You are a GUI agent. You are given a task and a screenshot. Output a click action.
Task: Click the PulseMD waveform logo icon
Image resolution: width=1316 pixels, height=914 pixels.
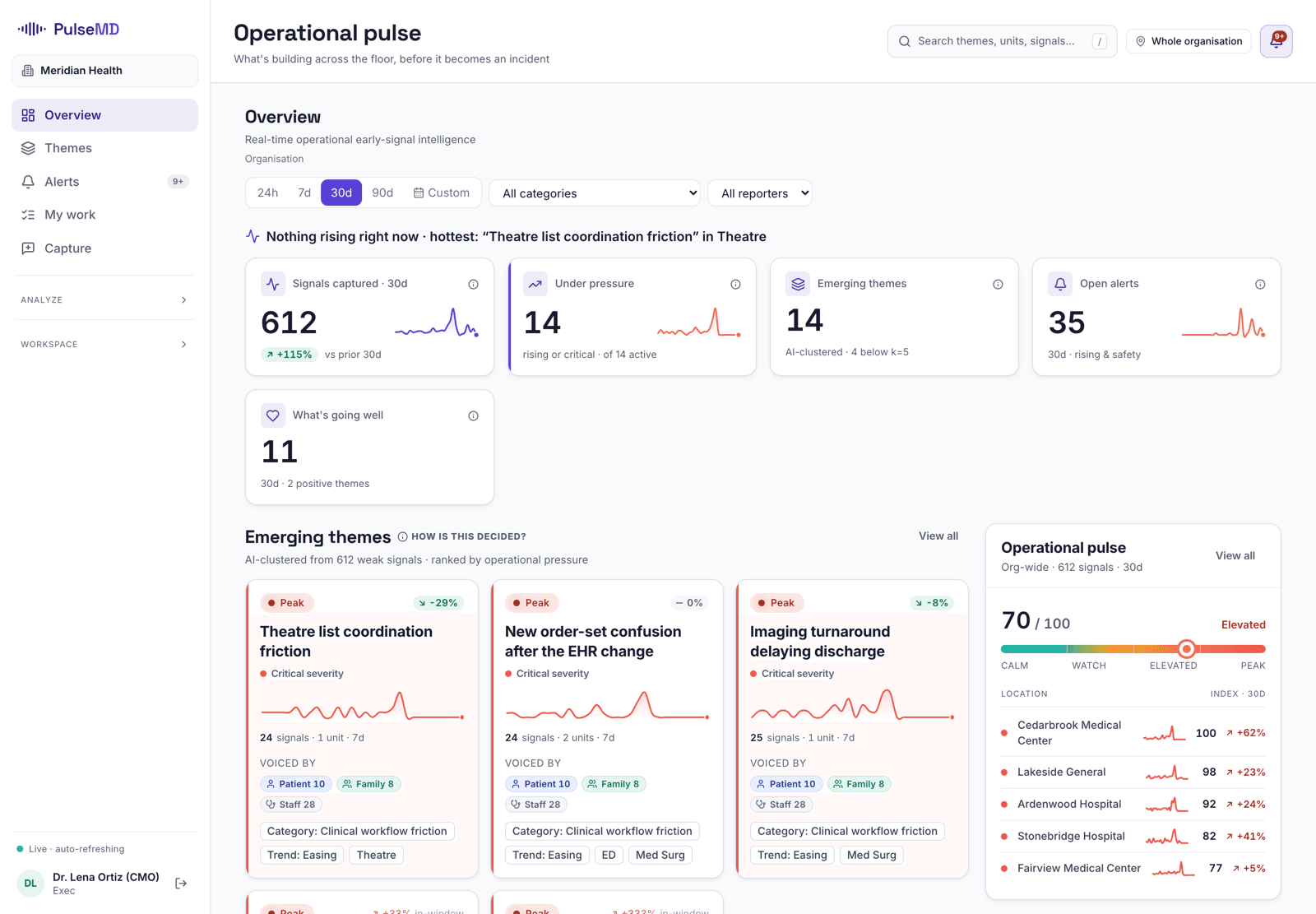click(x=31, y=30)
